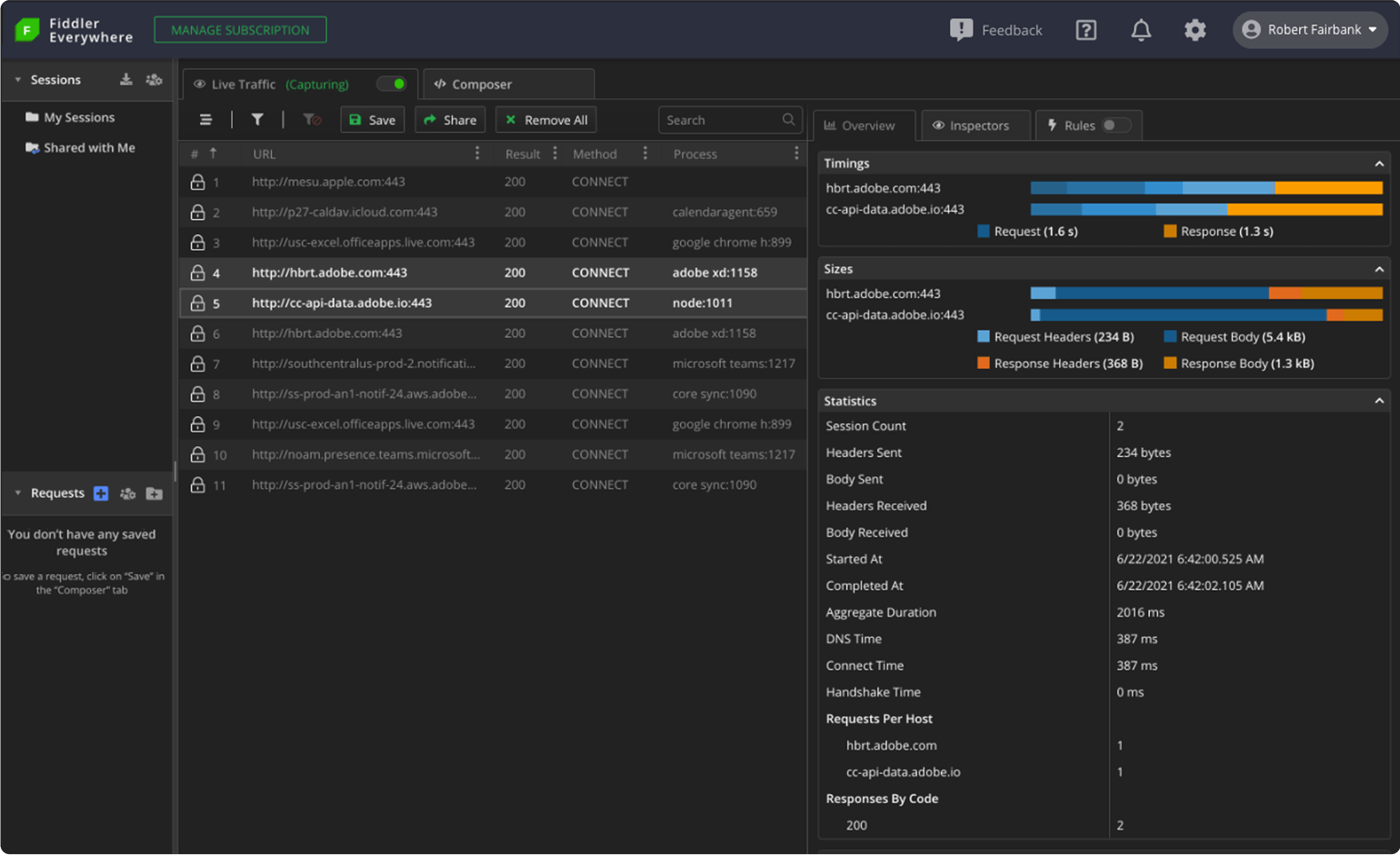Viewport: 1400px width, 855px height.
Task: Click the cc-api-data.adobe.io sizes bar
Action: coord(1206,315)
